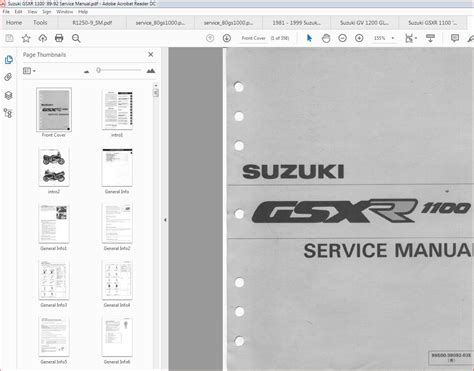Open the Attachments paperclip panel
Viewport: 474px width, 371px height.
click(x=8, y=77)
